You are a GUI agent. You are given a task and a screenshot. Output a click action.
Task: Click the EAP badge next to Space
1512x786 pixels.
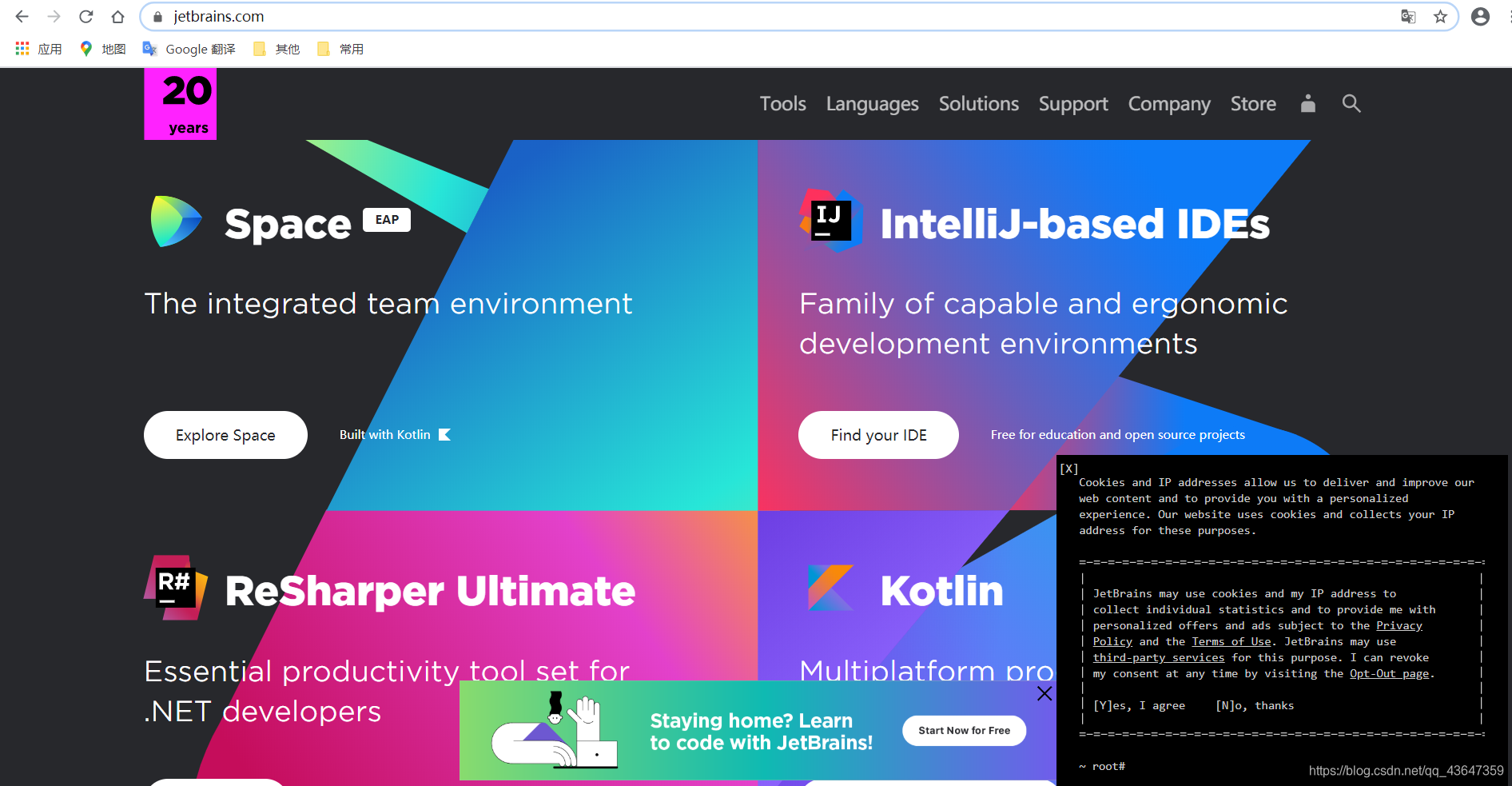387,220
